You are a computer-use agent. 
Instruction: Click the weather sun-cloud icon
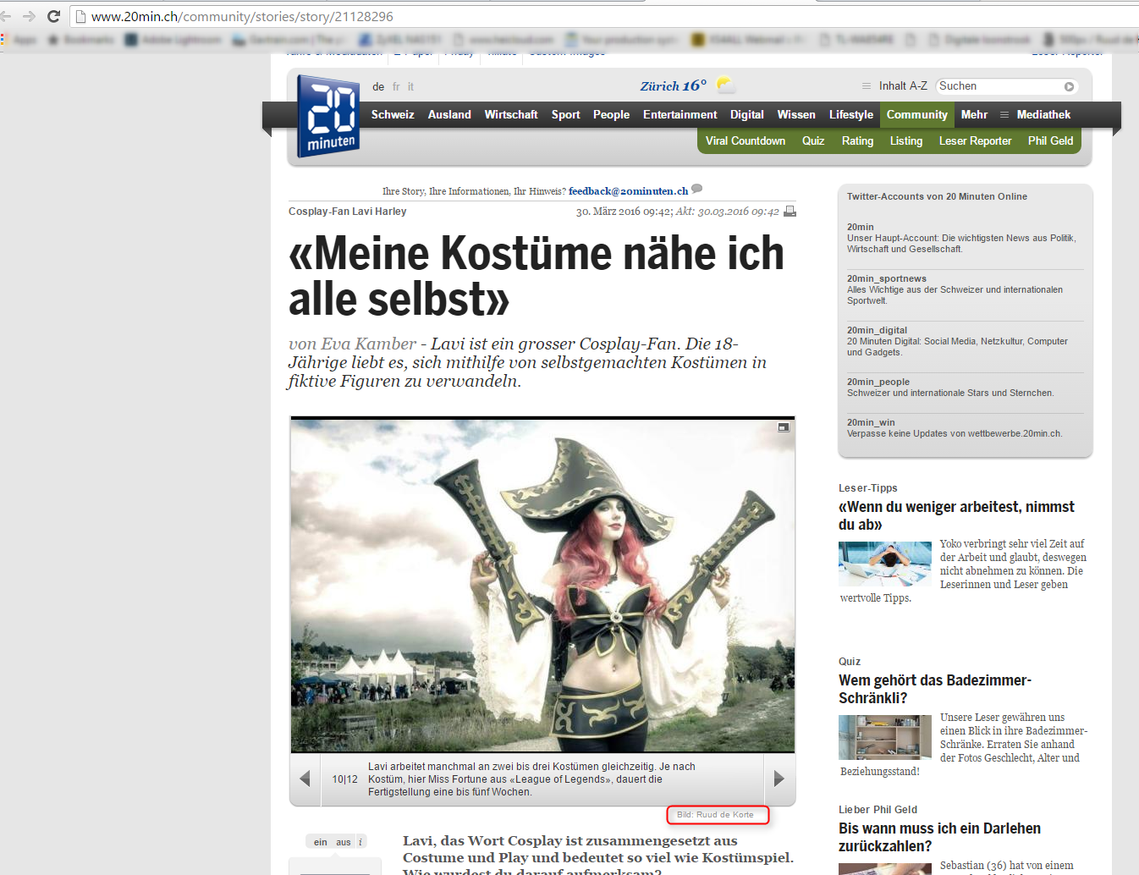pyautogui.click(x=724, y=85)
